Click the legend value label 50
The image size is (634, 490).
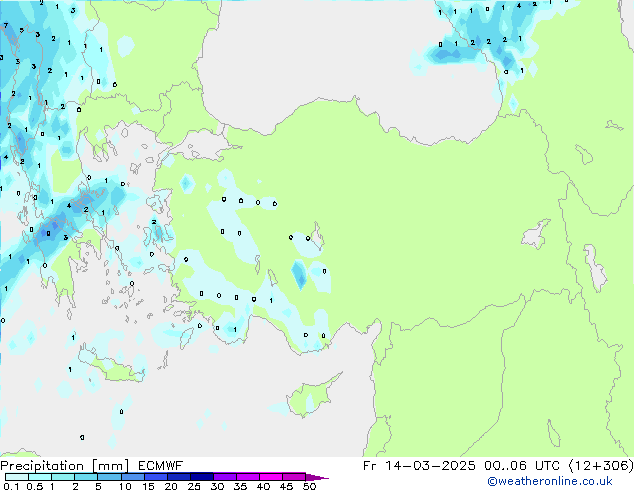click(x=310, y=486)
